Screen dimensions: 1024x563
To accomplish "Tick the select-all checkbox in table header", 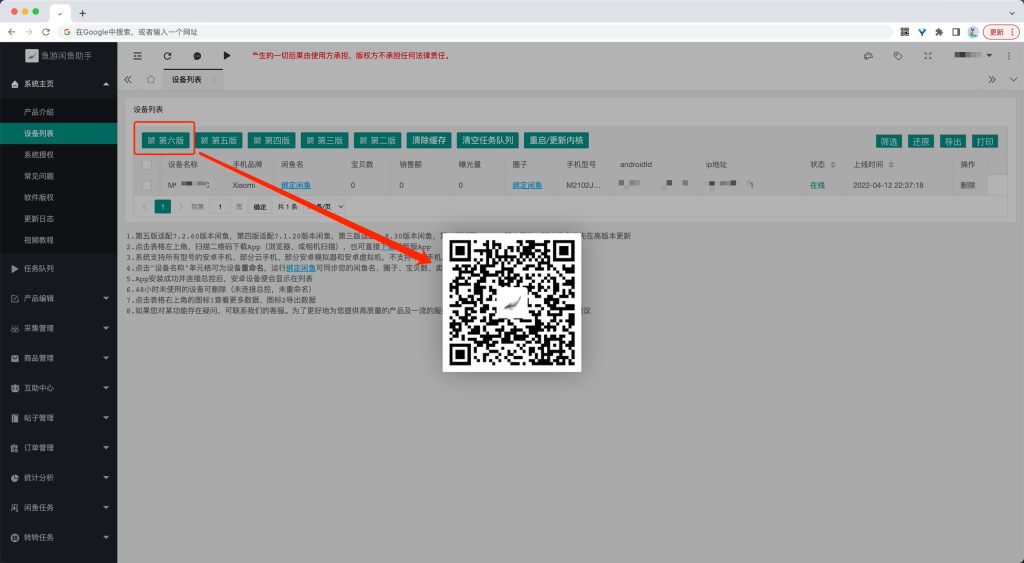I will 147,164.
